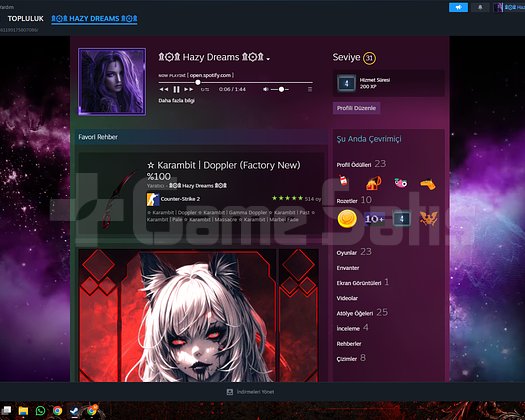Skip to the previous track

163,89
